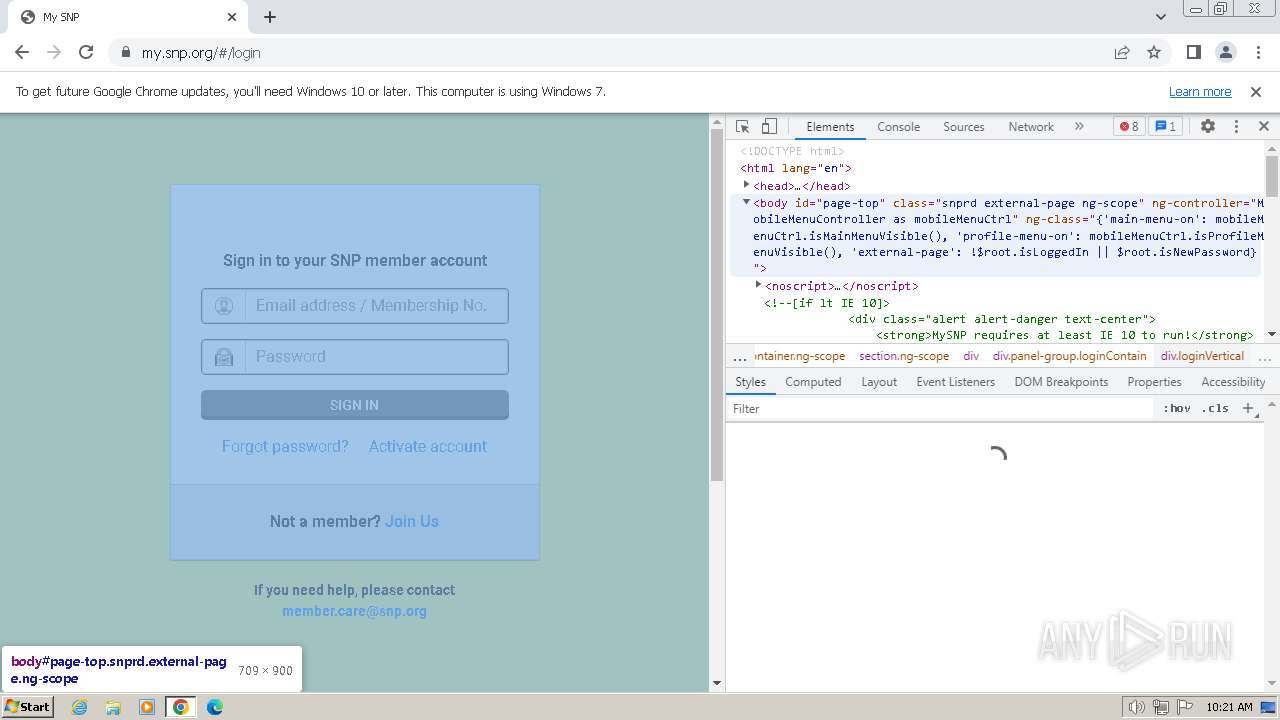Click the red errors count badge
Screen dimensions: 1280x720
1129,127
